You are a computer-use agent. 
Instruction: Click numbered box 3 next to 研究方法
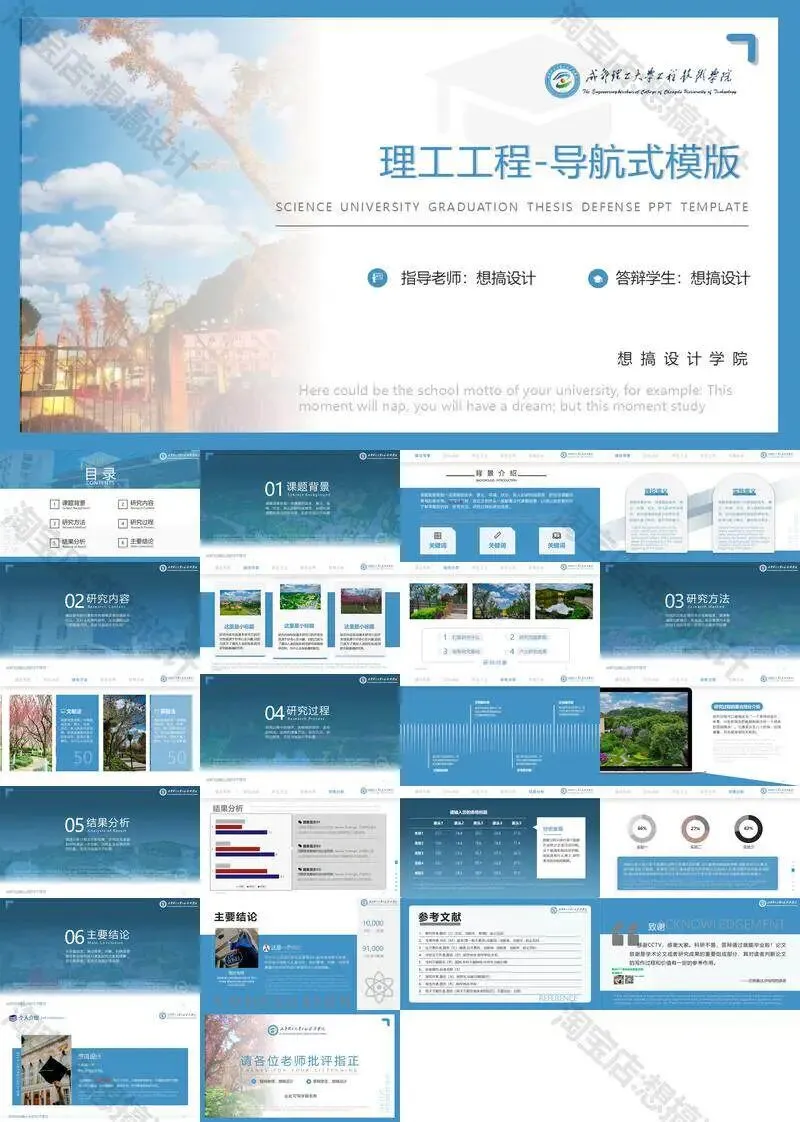[54, 523]
